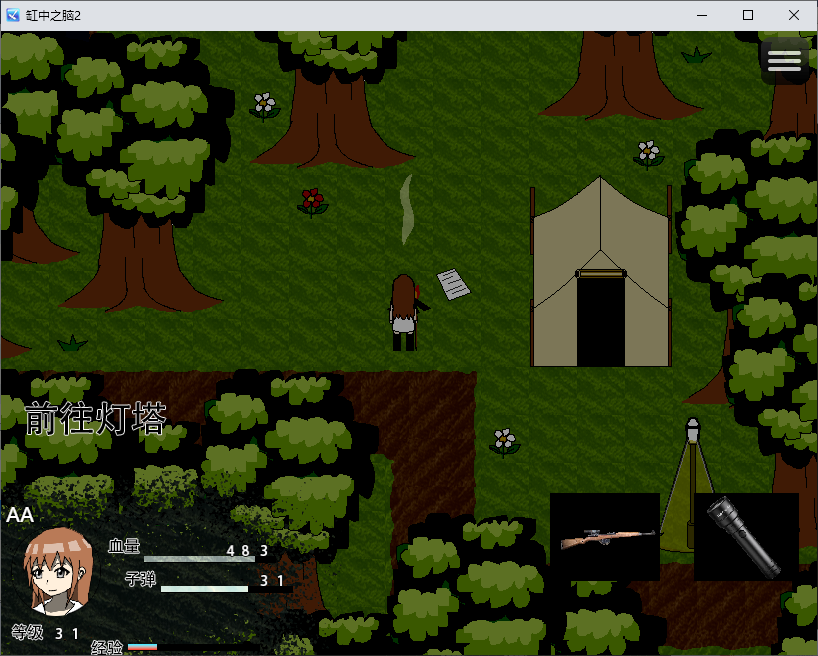Image resolution: width=818 pixels, height=656 pixels.
Task: Open the hamburger menu button
Action: click(x=784, y=61)
